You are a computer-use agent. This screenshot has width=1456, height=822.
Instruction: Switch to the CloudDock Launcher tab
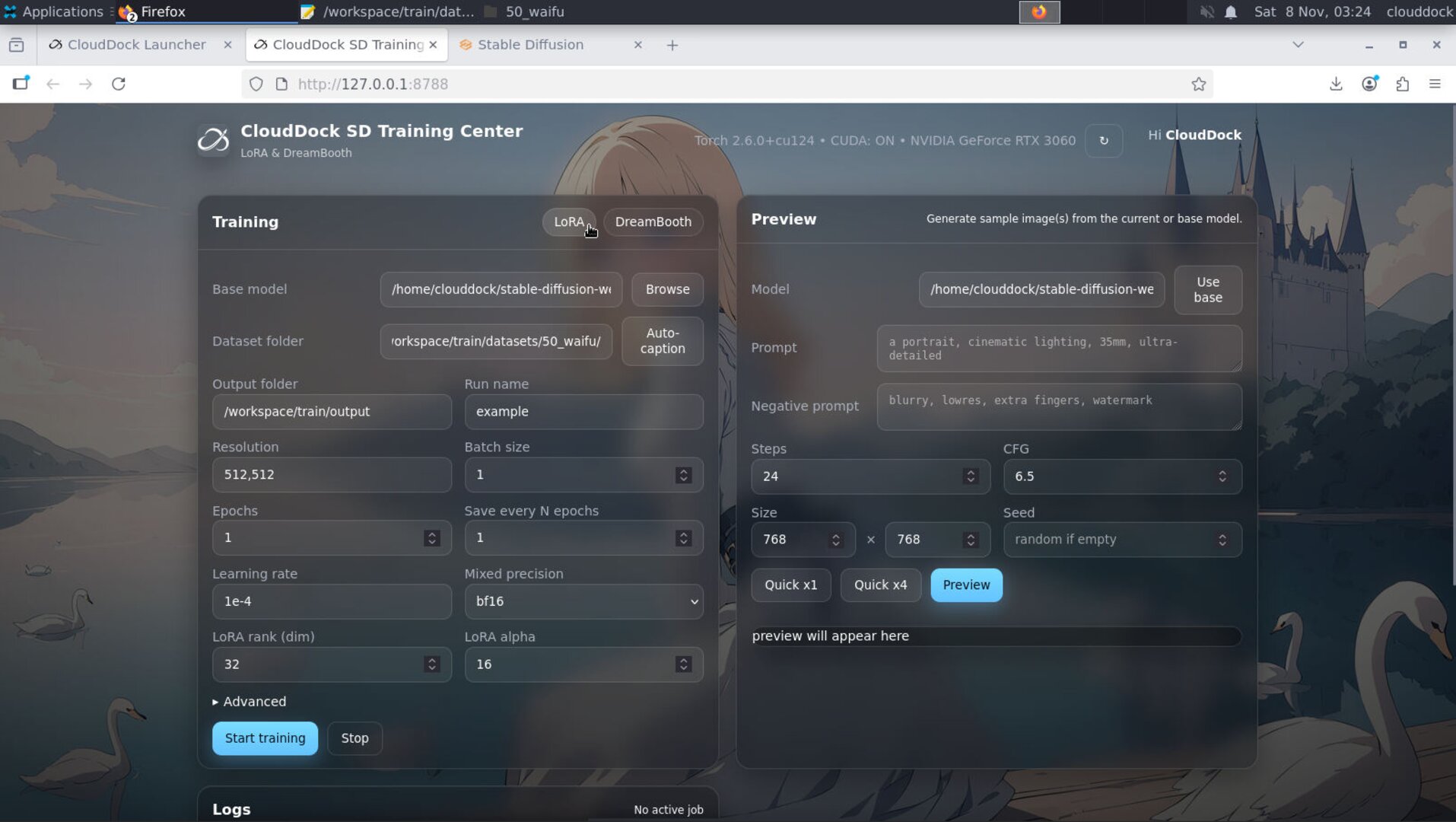[x=136, y=45]
